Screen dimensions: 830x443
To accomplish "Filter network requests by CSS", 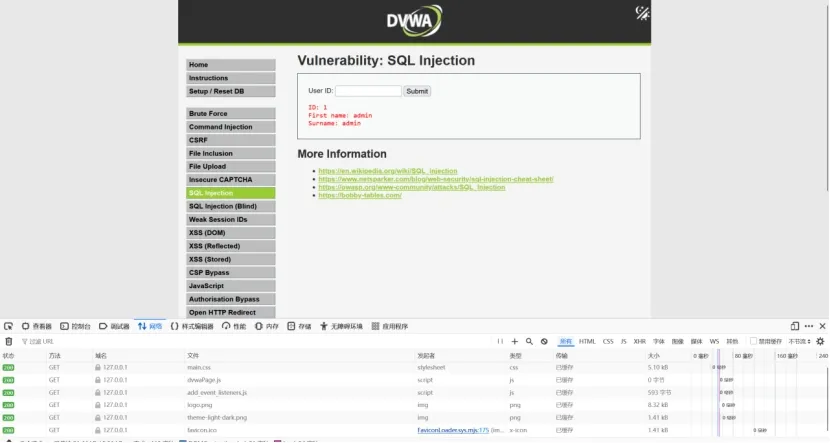I will (x=608, y=341).
